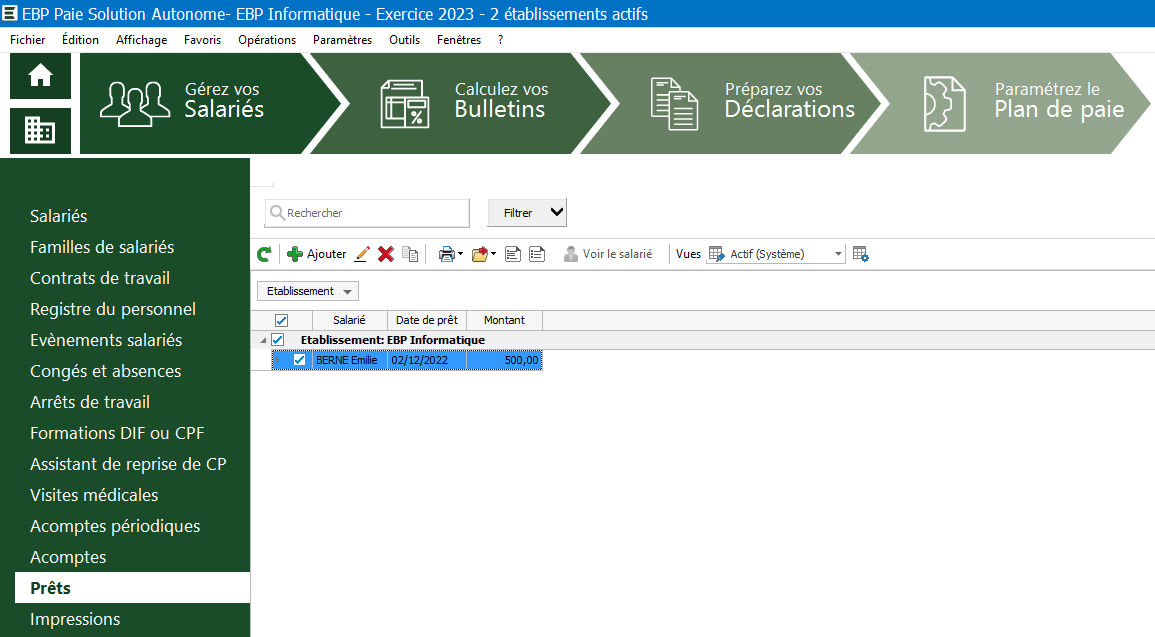Viewport: 1155px width, 637px height.
Task: Open the Opérations menu
Action: coord(267,40)
